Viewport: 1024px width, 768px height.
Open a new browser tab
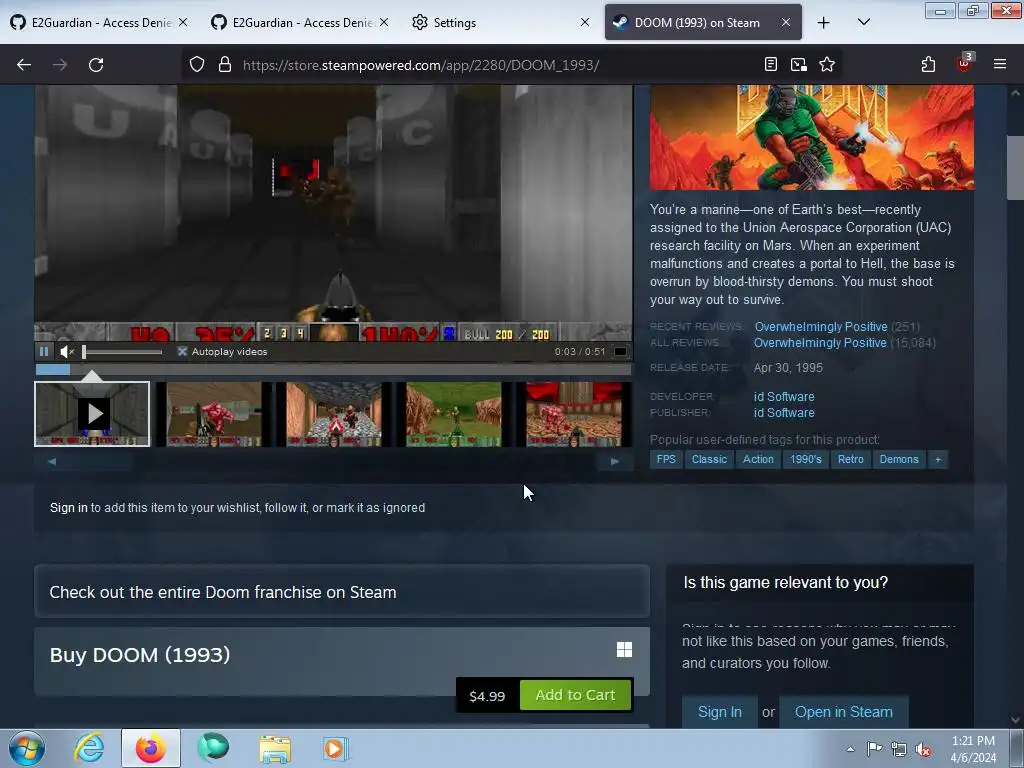(824, 22)
